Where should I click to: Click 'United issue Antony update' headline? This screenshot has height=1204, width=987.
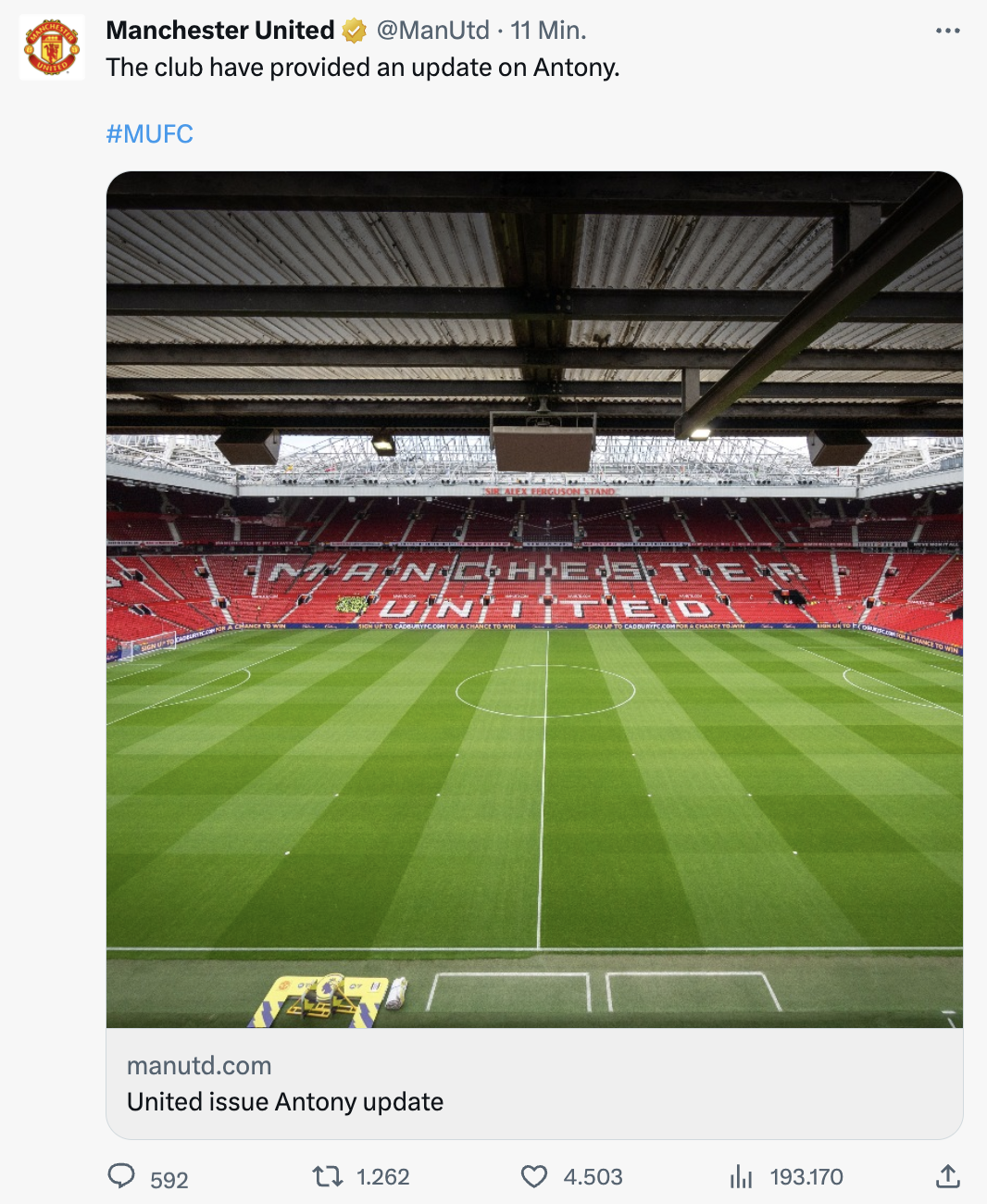click(285, 1101)
